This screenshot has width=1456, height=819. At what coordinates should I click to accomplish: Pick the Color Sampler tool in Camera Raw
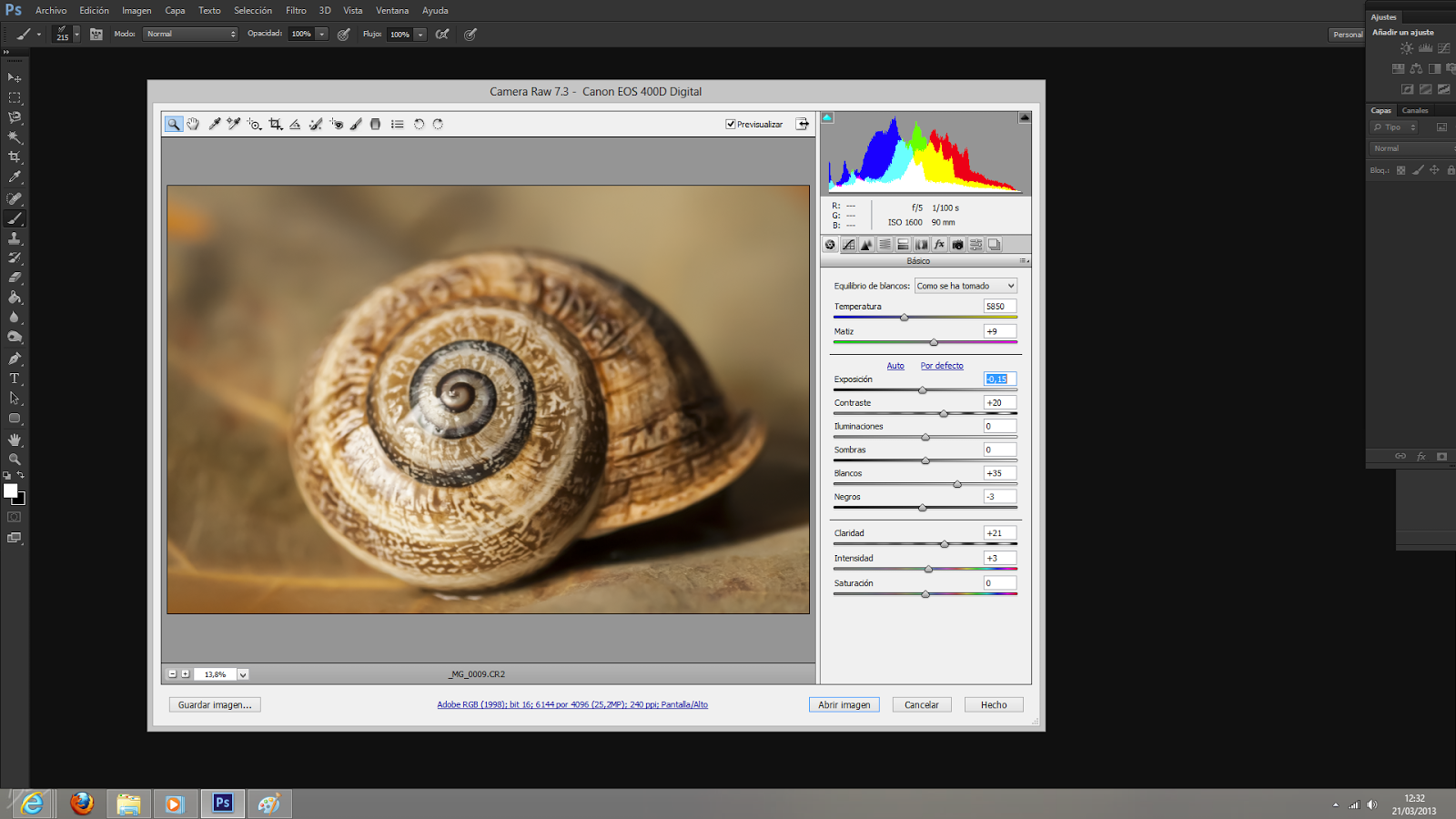coord(234,124)
